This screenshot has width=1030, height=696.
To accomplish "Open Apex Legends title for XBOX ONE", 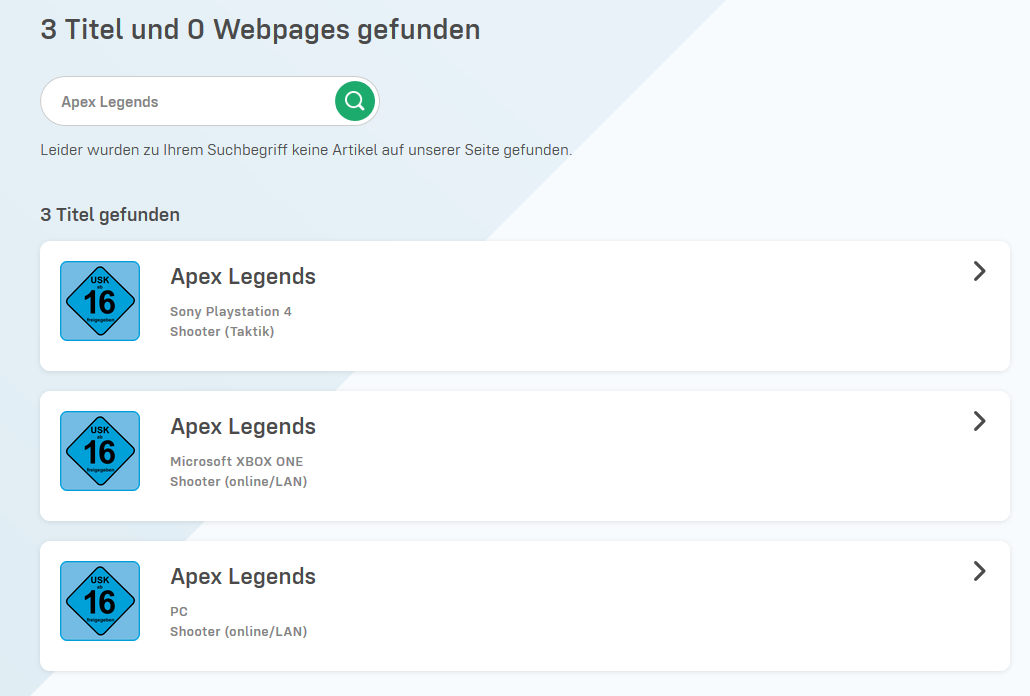I will [243, 427].
